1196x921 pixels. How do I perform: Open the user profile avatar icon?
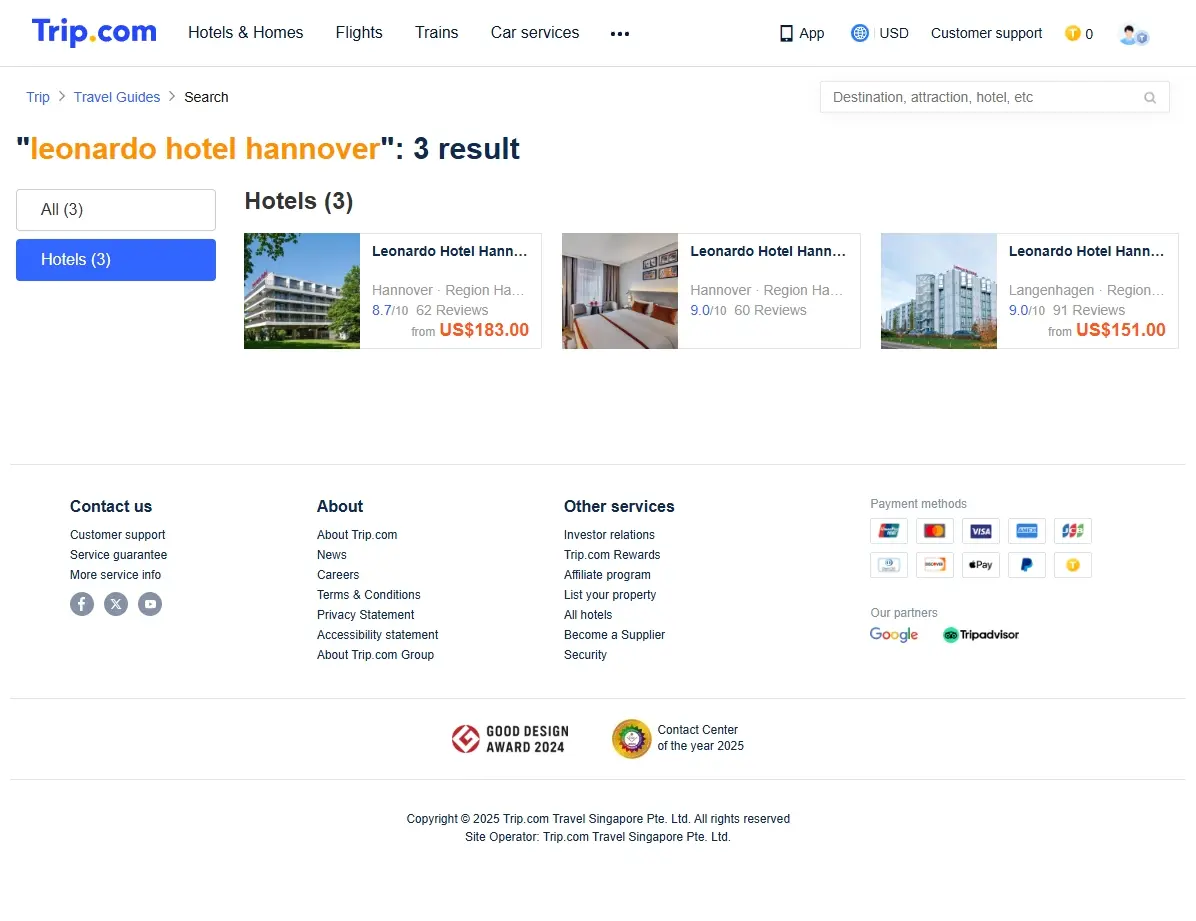(1133, 34)
